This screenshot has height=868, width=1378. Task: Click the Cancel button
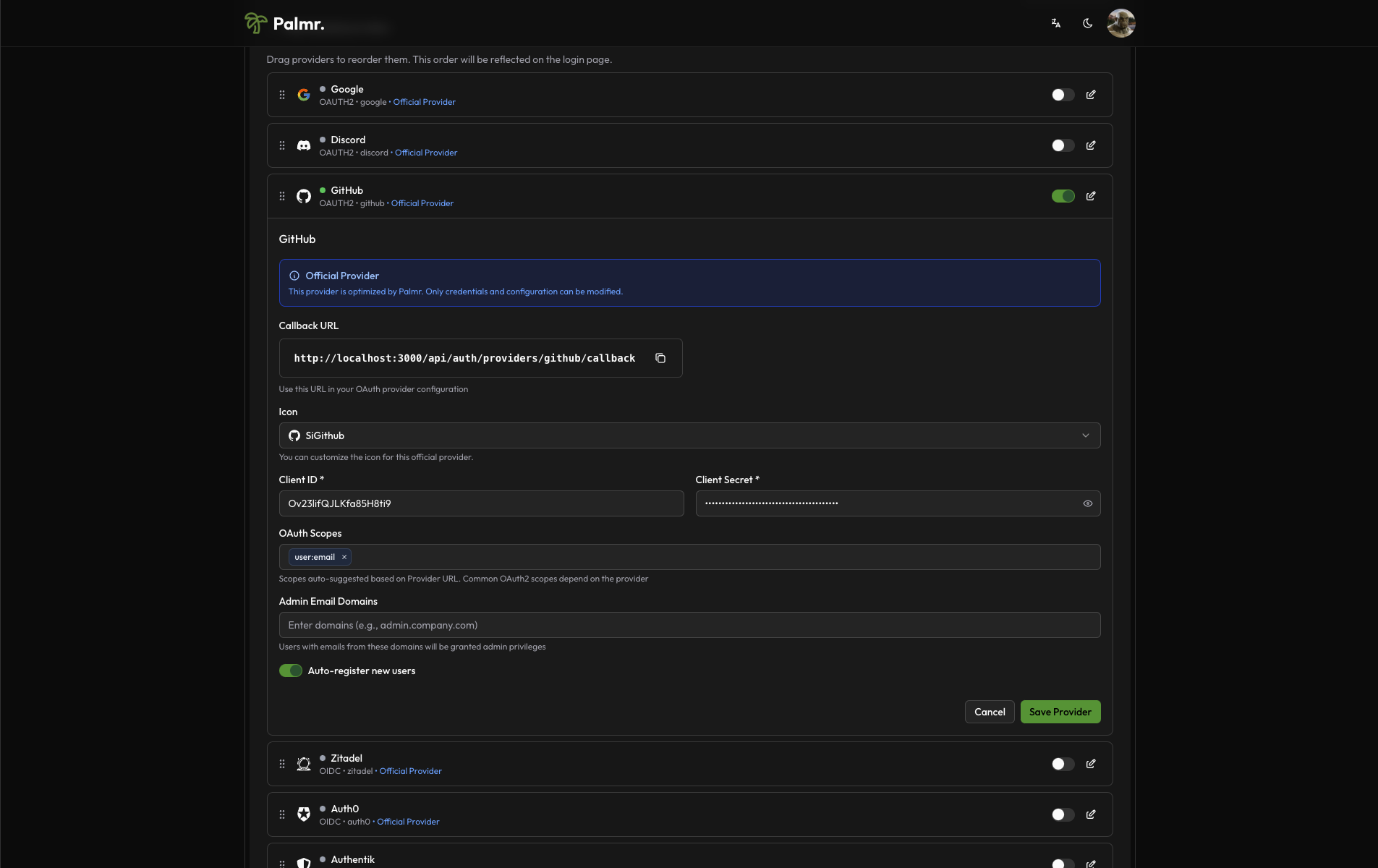(990, 712)
